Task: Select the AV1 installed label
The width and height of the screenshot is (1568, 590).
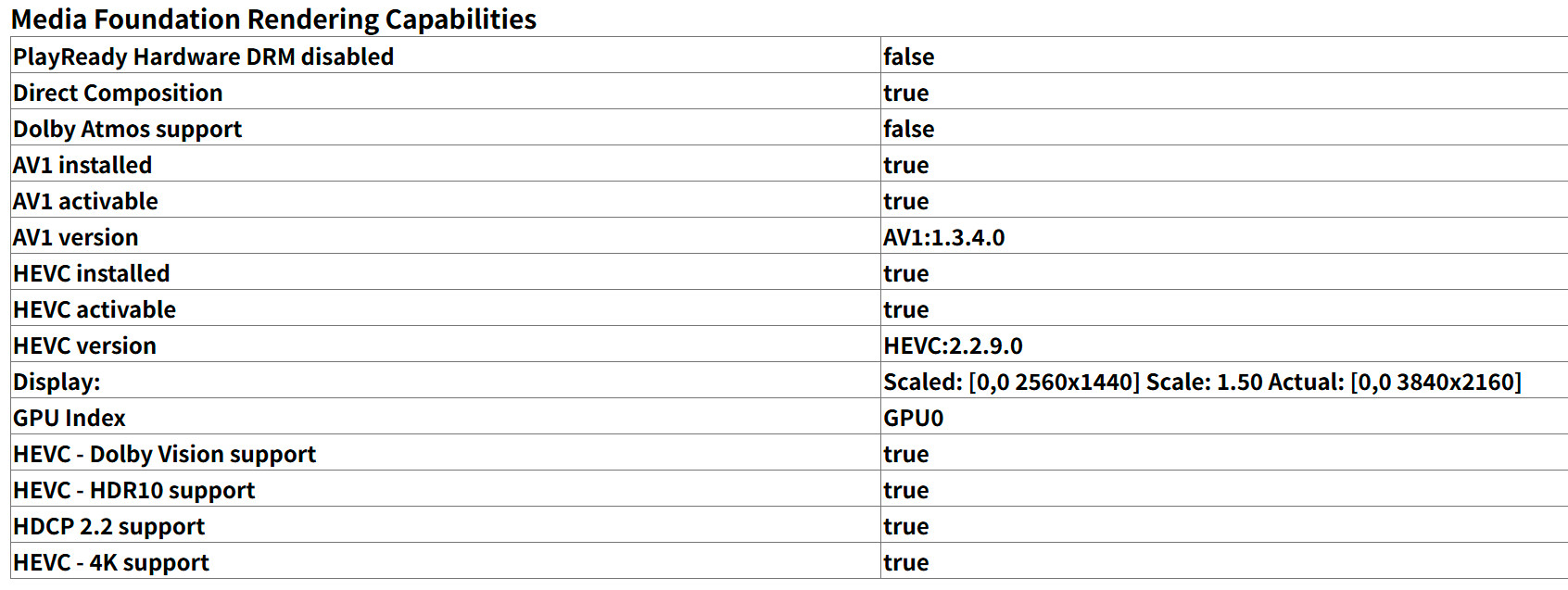Action: coord(82,165)
